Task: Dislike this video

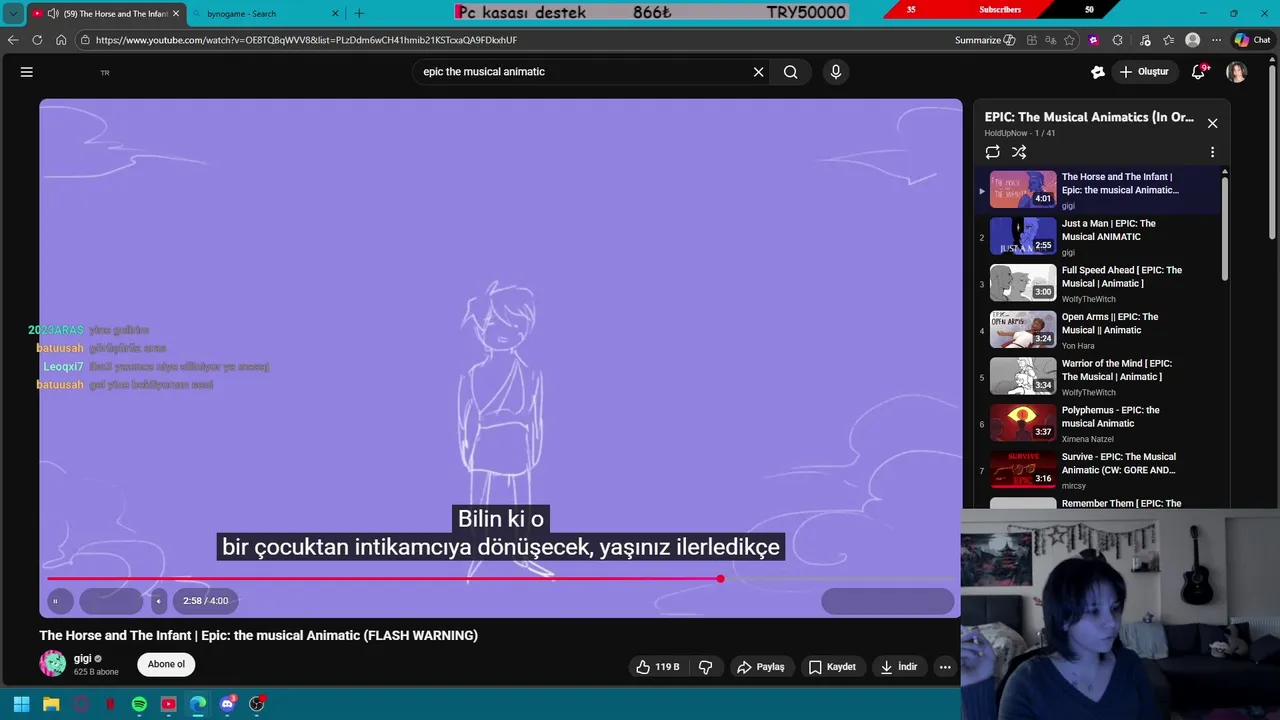Action: coord(705,667)
